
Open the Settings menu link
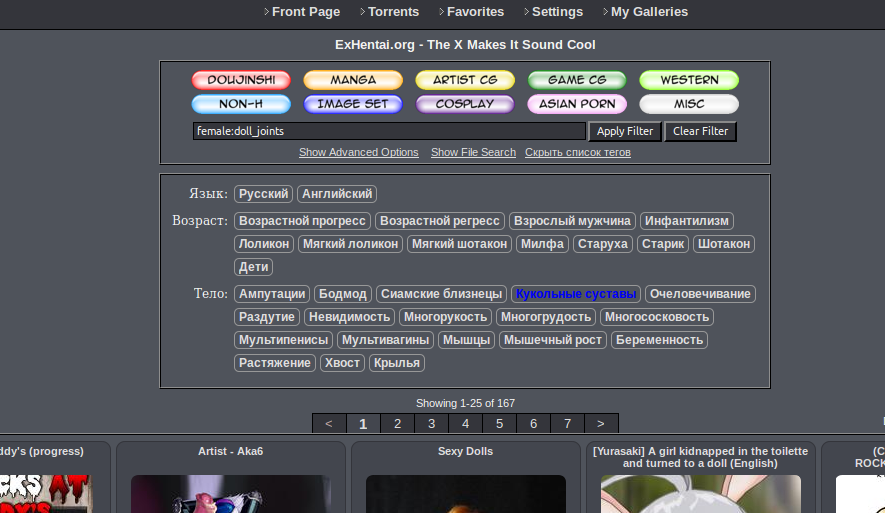click(x=557, y=12)
